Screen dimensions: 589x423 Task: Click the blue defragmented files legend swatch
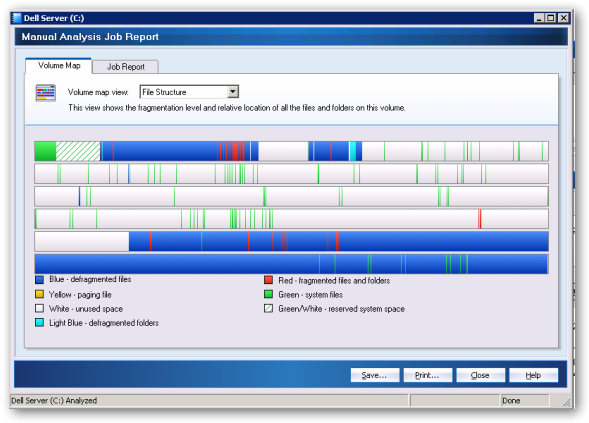click(x=39, y=279)
